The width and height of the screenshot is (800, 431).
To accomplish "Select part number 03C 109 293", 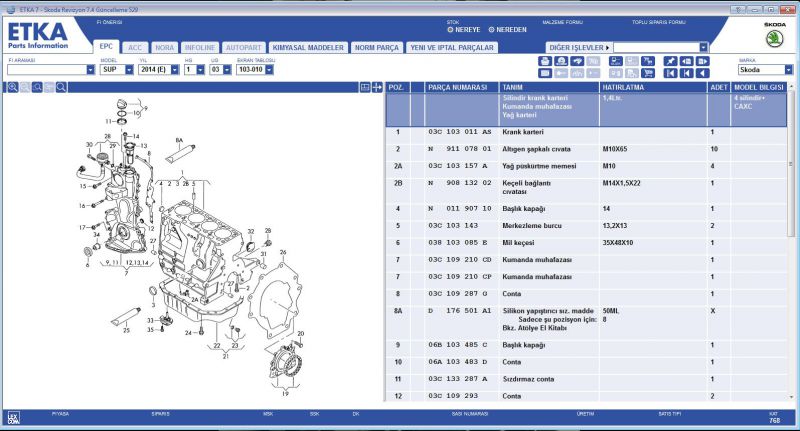I will pyautogui.click(x=453, y=396).
